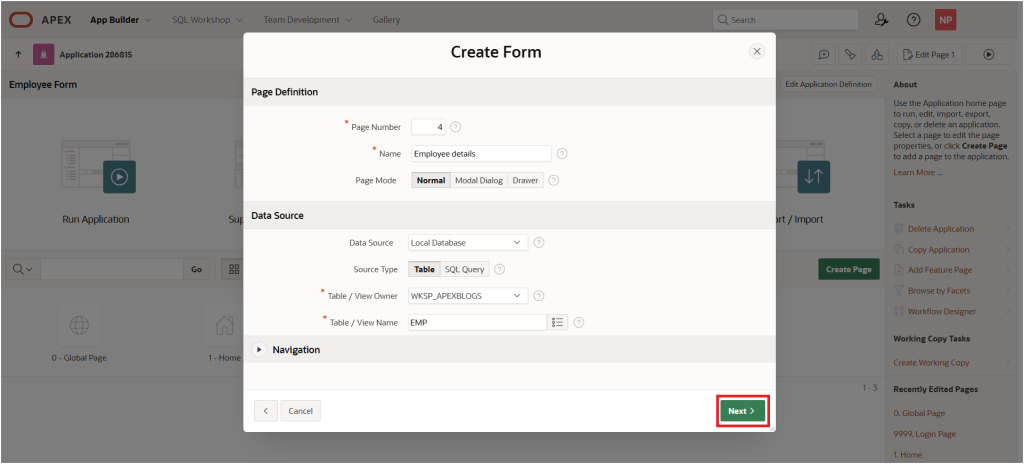This screenshot has width=1024, height=464.
Task: Click the back arrow button beside Cancel
Action: (x=266, y=411)
